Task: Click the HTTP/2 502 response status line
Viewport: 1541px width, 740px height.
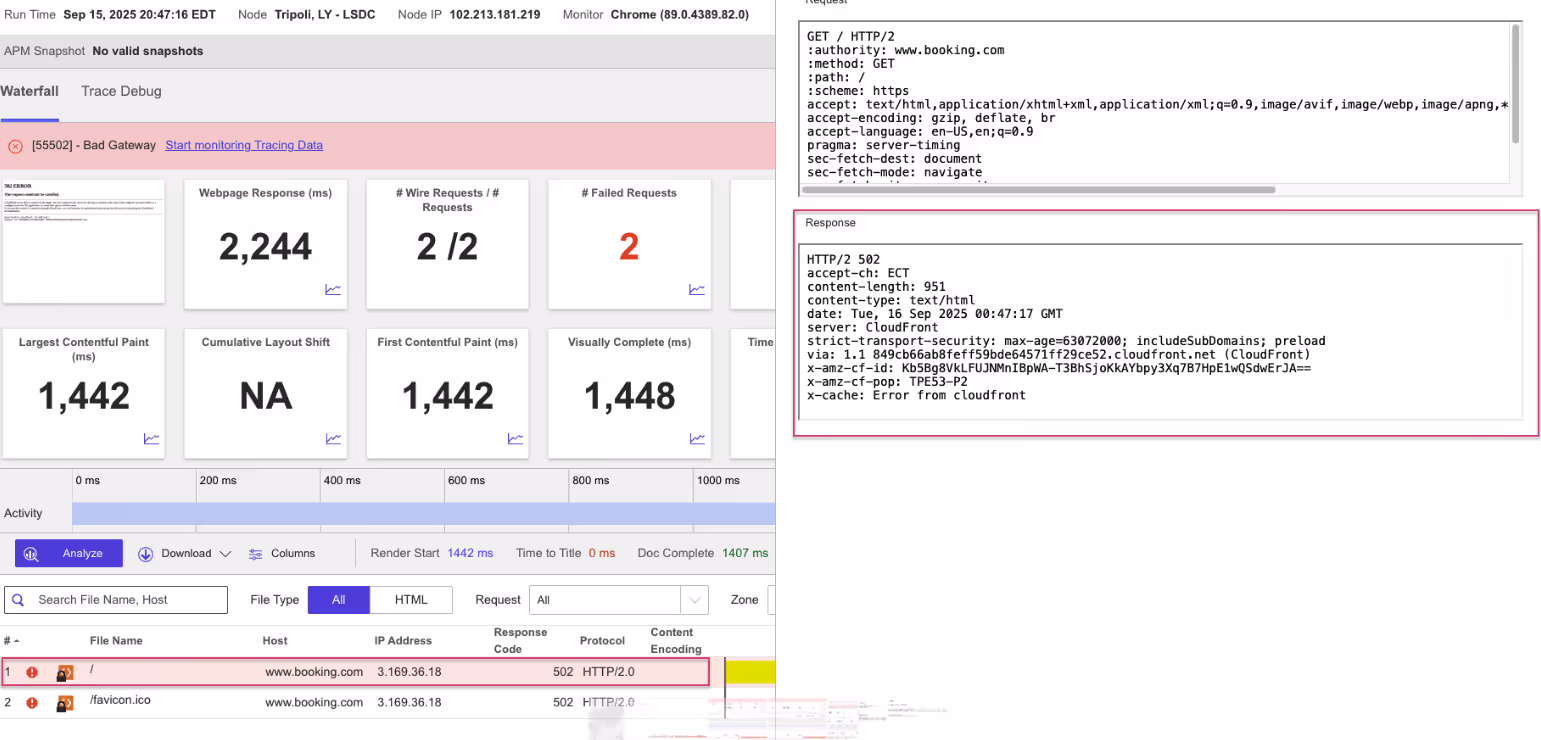Action: pos(843,260)
